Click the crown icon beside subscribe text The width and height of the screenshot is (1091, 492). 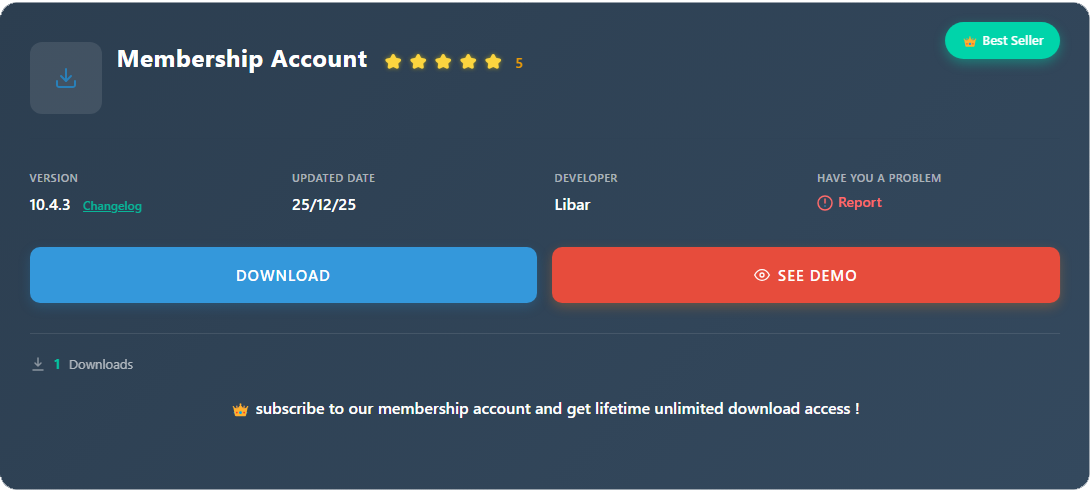click(x=240, y=410)
